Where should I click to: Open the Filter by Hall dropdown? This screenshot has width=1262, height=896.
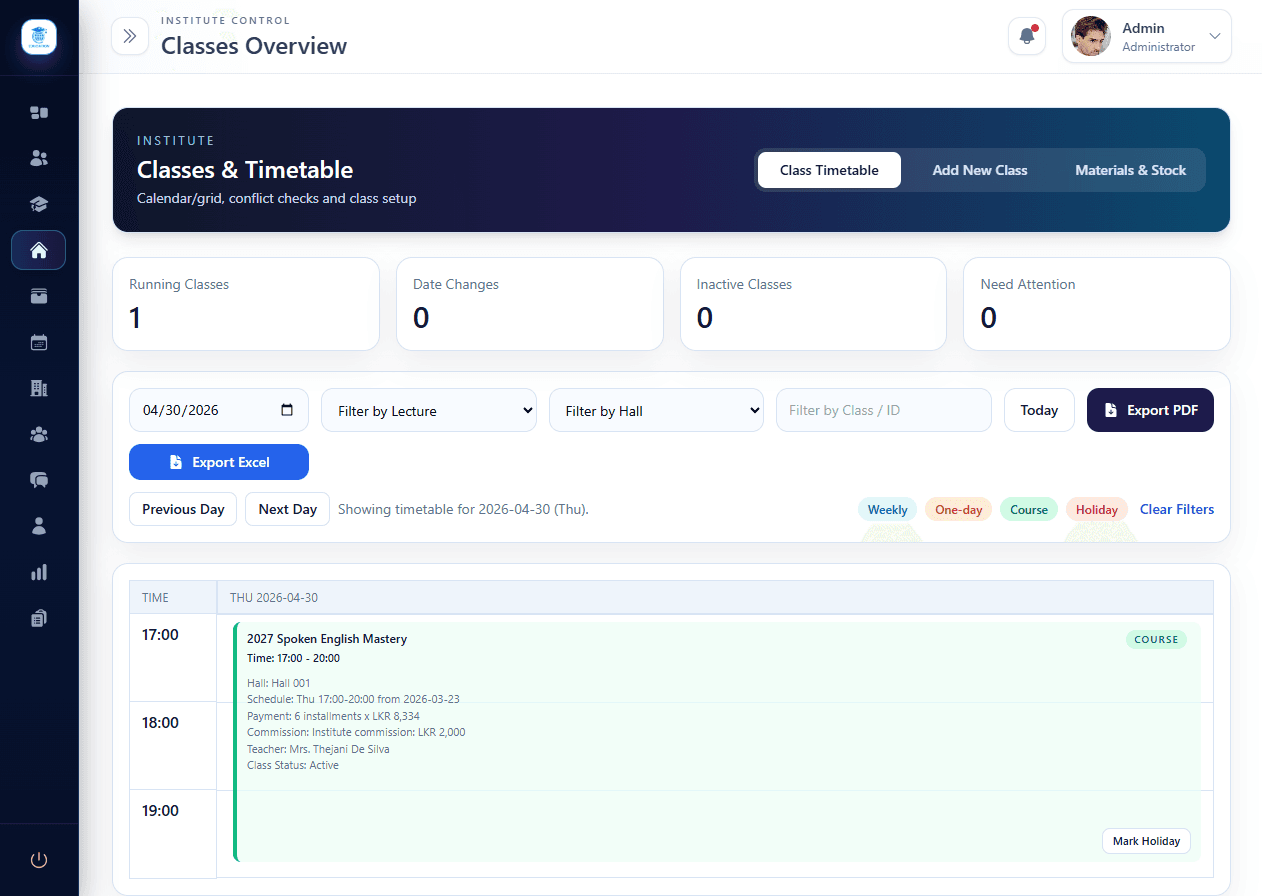pos(656,410)
